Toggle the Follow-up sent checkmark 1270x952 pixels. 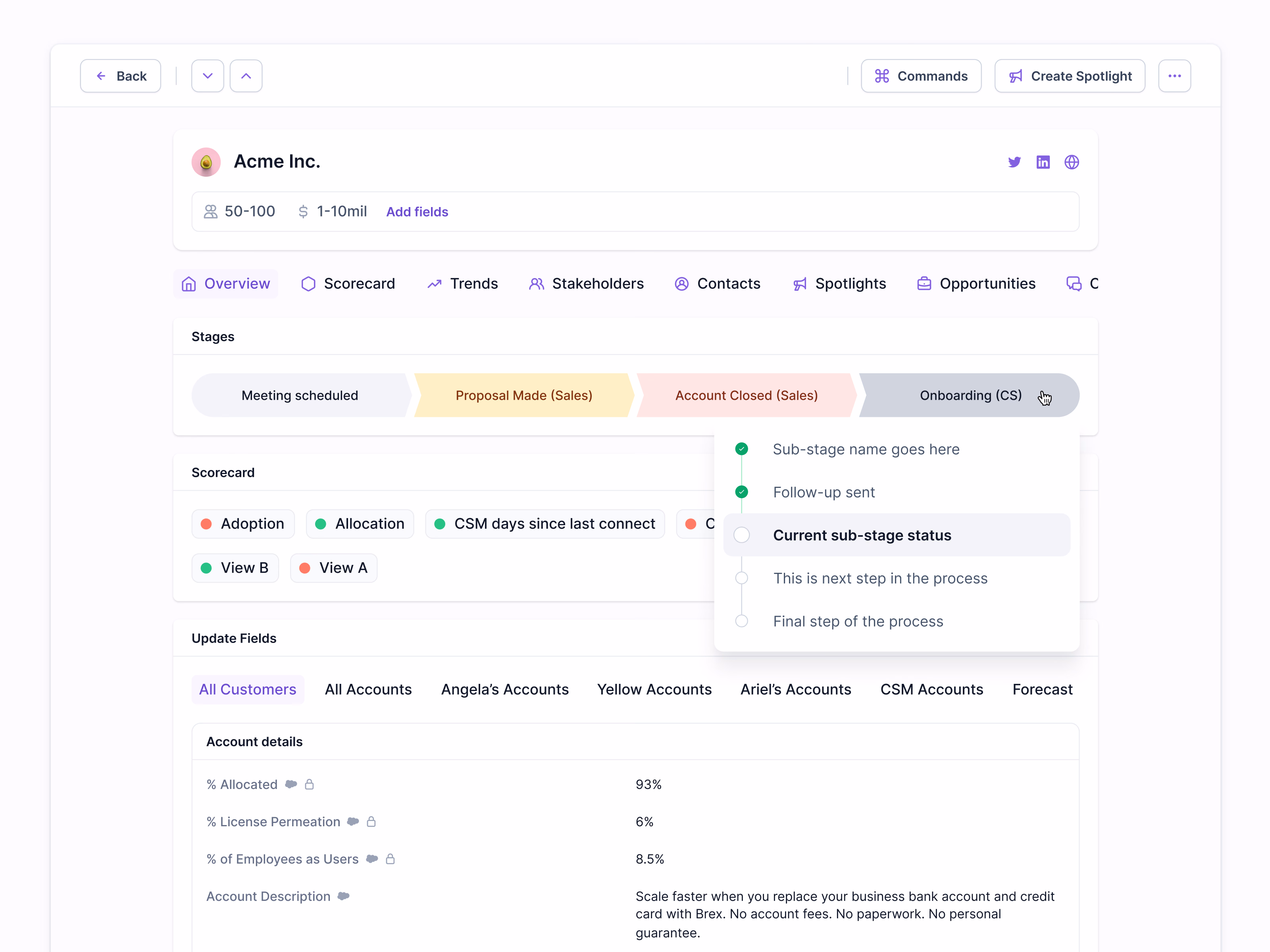coord(741,492)
